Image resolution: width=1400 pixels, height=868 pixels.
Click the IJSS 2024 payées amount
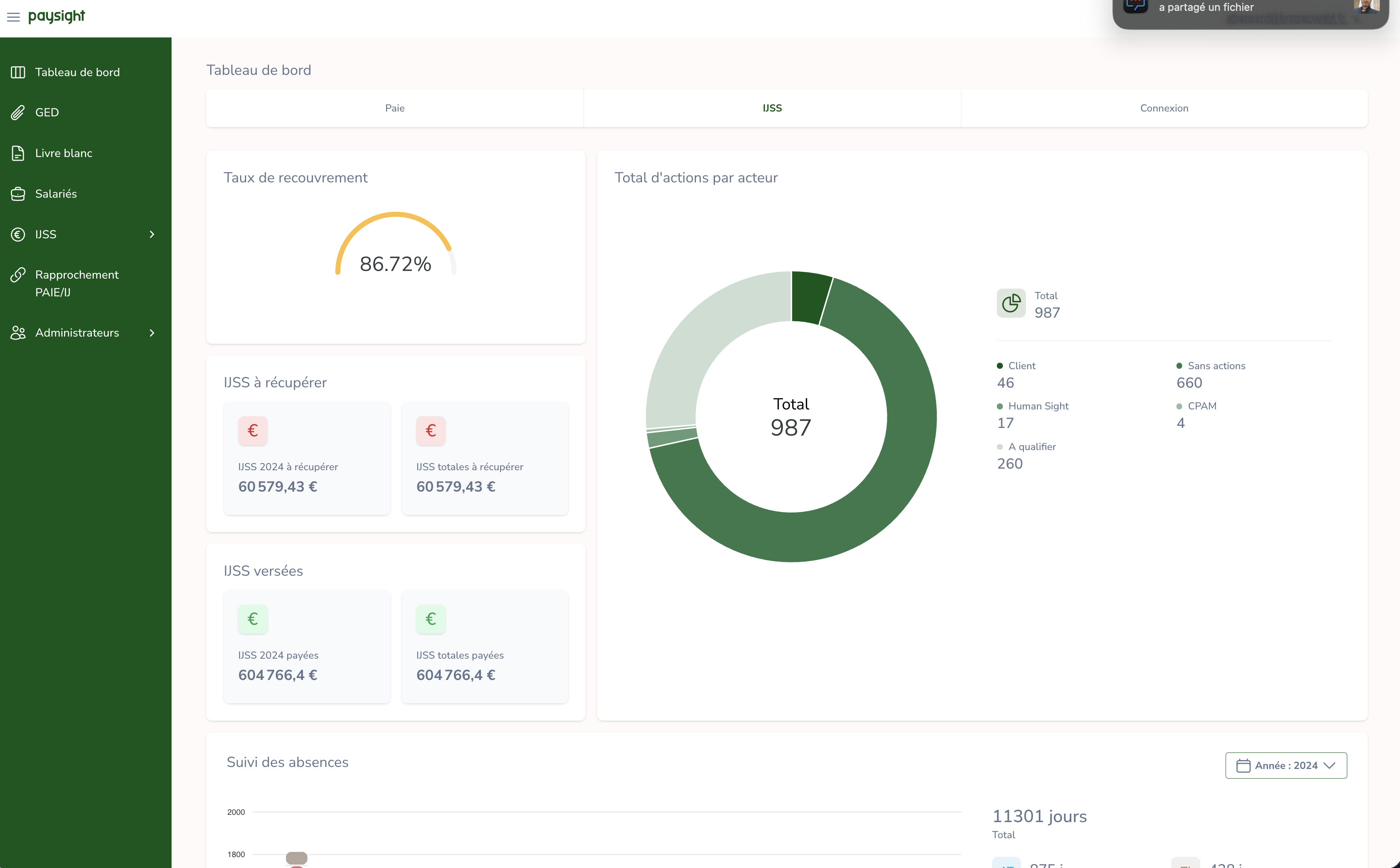278,675
